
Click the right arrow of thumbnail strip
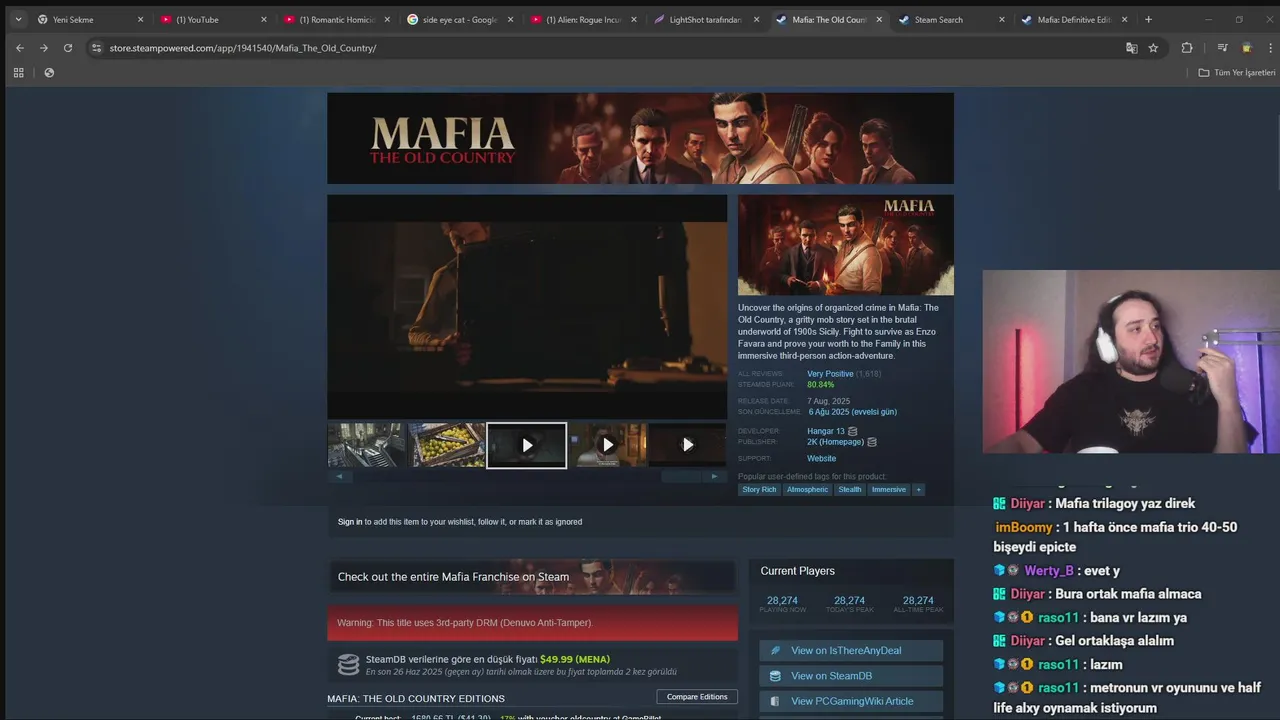714,476
